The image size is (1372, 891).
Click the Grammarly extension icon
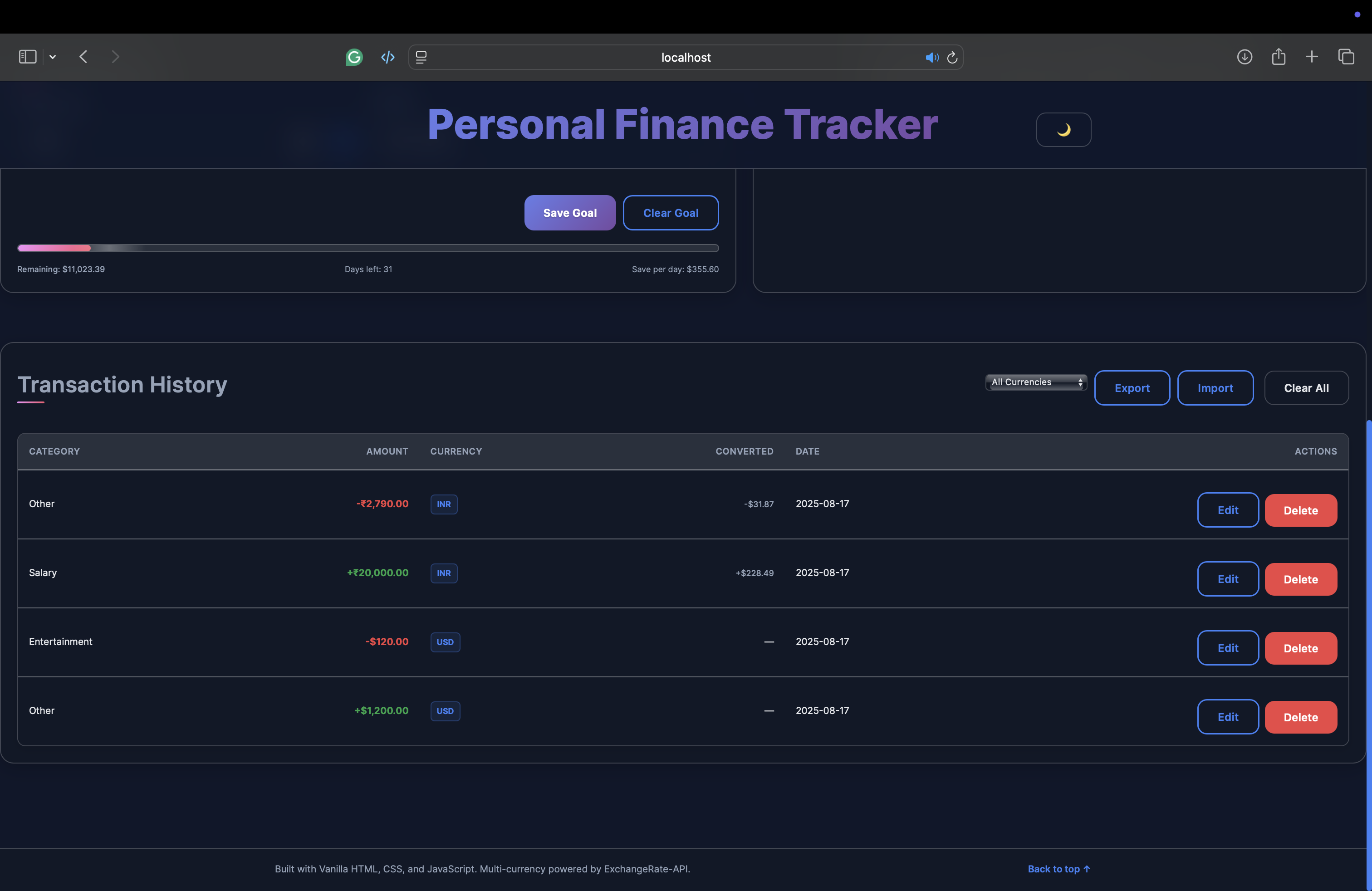[x=354, y=57]
